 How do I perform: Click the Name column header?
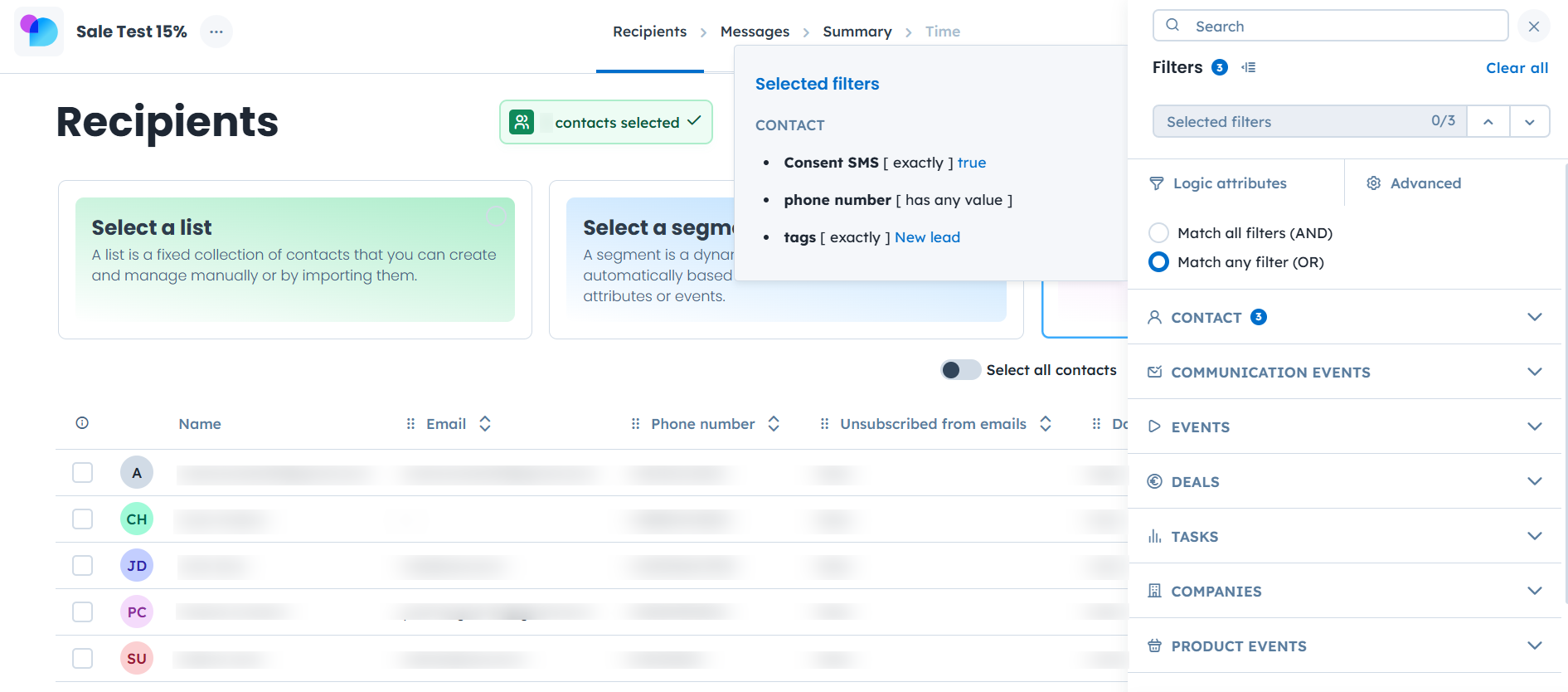pos(200,424)
